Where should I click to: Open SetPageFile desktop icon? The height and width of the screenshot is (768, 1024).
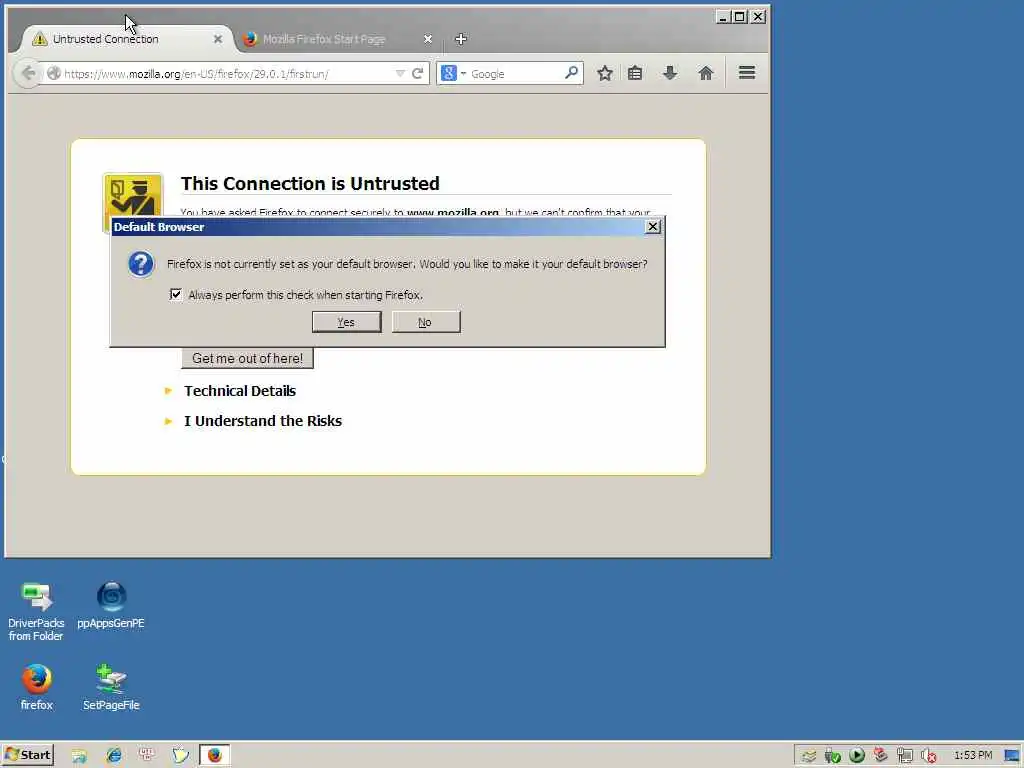pos(111,687)
